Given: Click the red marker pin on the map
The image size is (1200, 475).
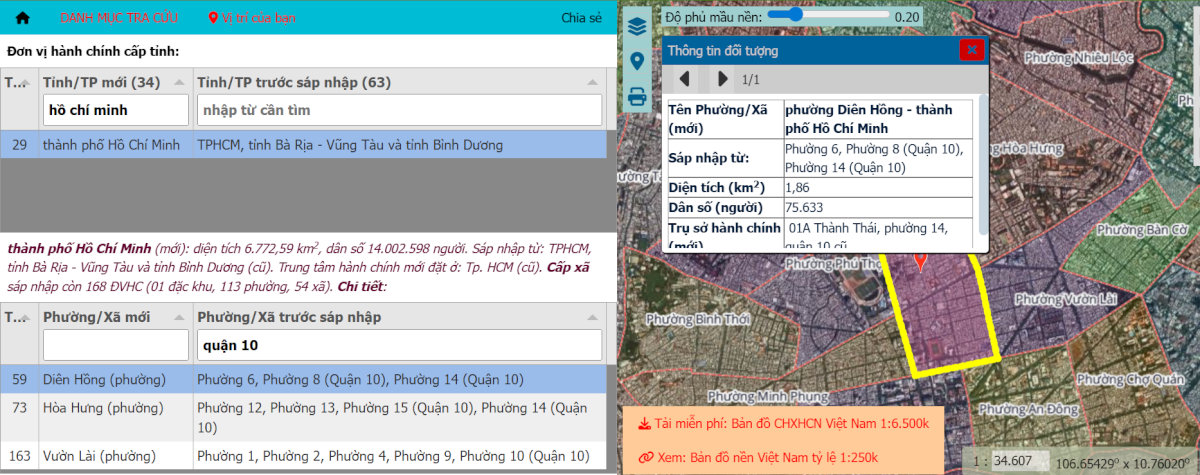Looking at the screenshot, I should pyautogui.click(x=920, y=260).
